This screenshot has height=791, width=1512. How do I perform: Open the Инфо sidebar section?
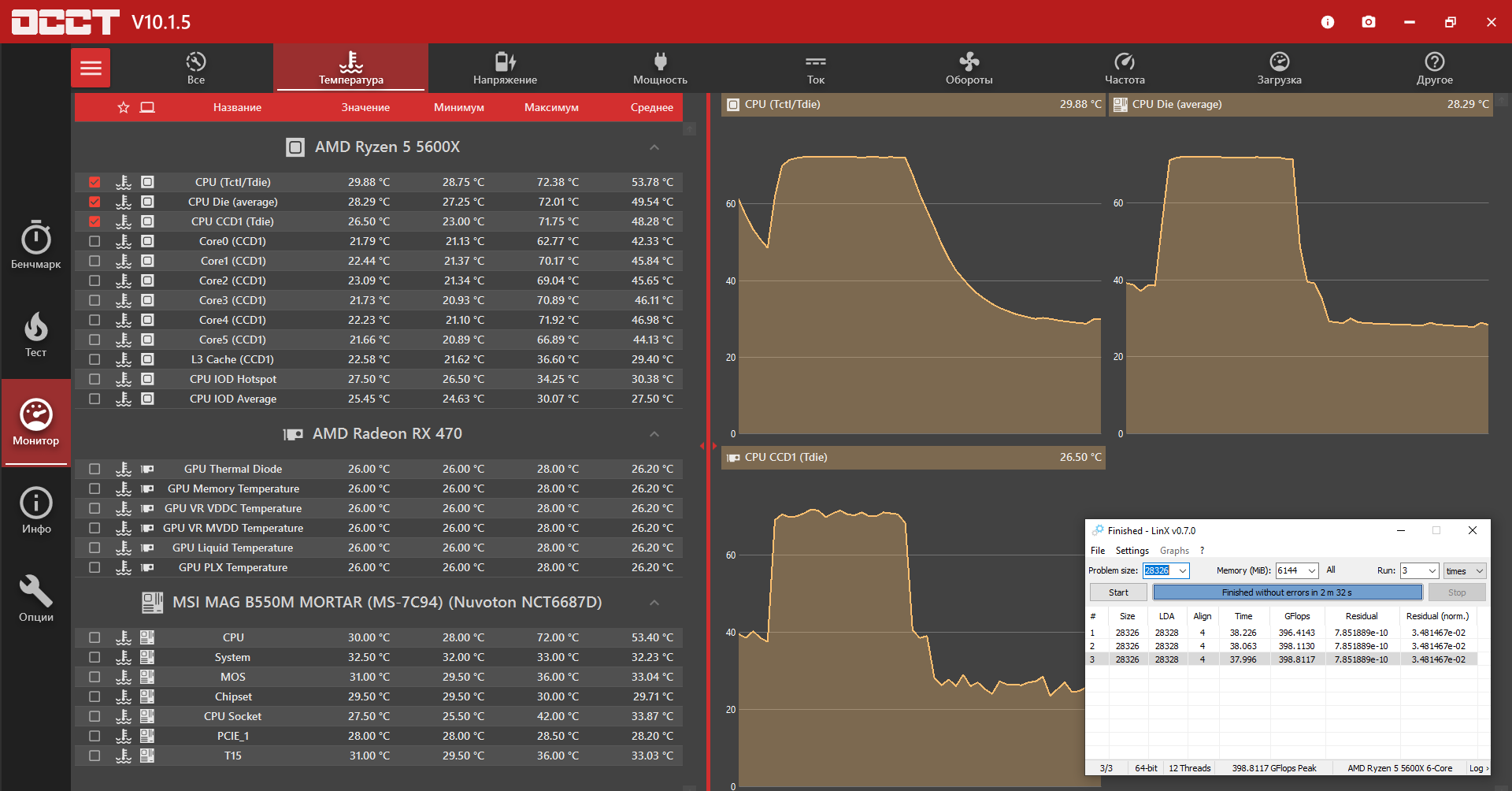point(36,511)
